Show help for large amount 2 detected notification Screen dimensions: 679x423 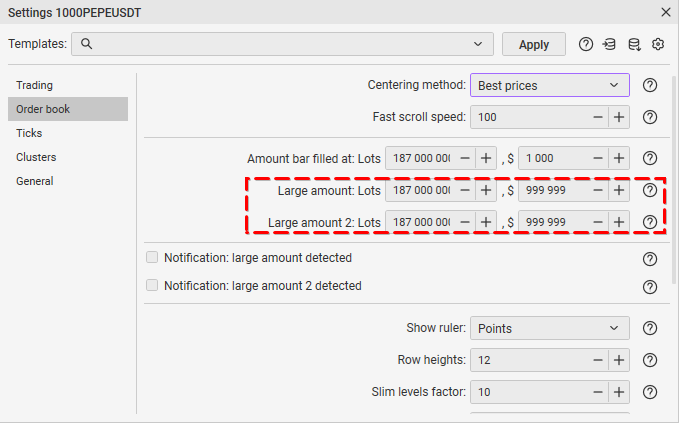click(650, 287)
